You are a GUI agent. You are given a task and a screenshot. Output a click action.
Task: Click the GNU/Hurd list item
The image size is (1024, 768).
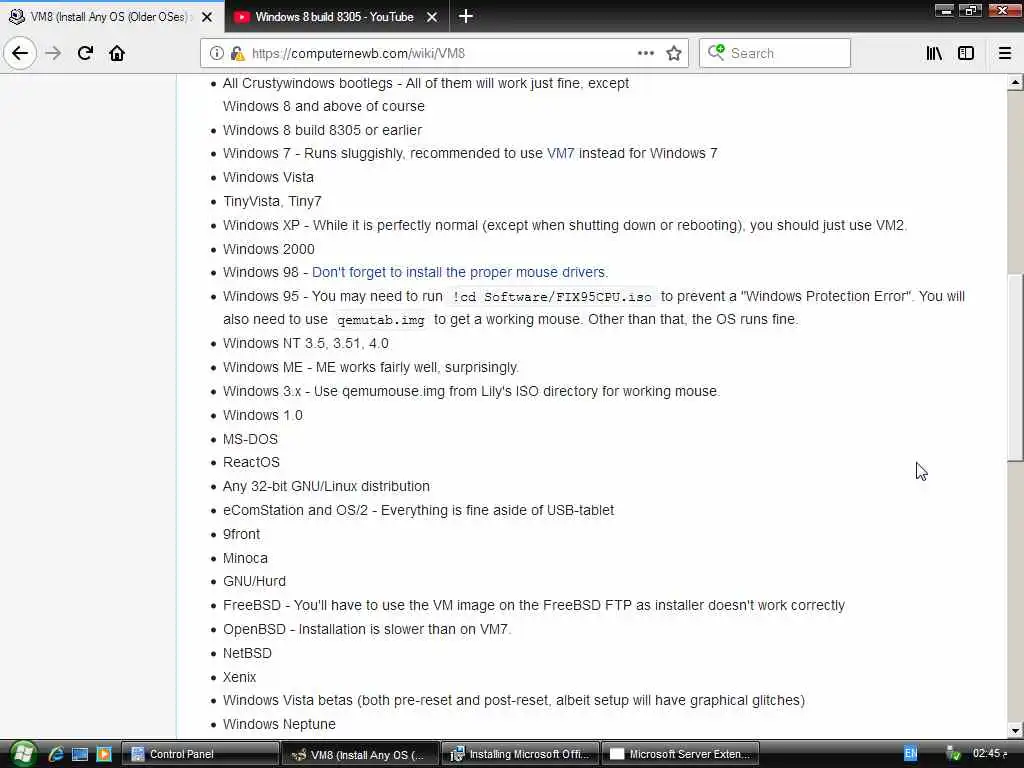point(254,581)
